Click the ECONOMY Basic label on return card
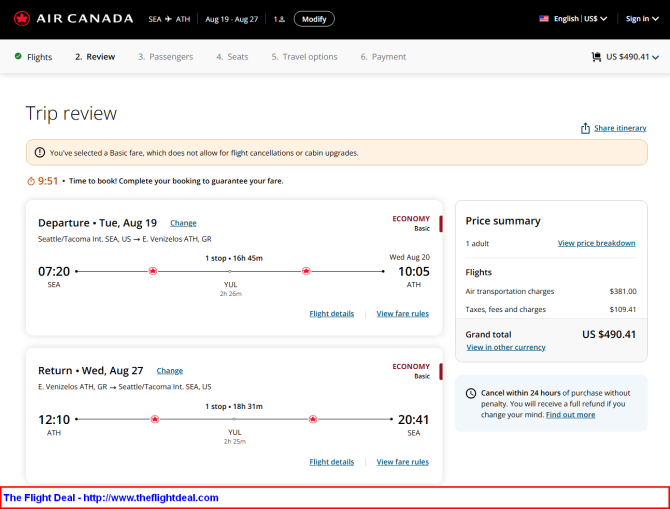Screen dimensions: 670x509 pyautogui.click(x=411, y=371)
